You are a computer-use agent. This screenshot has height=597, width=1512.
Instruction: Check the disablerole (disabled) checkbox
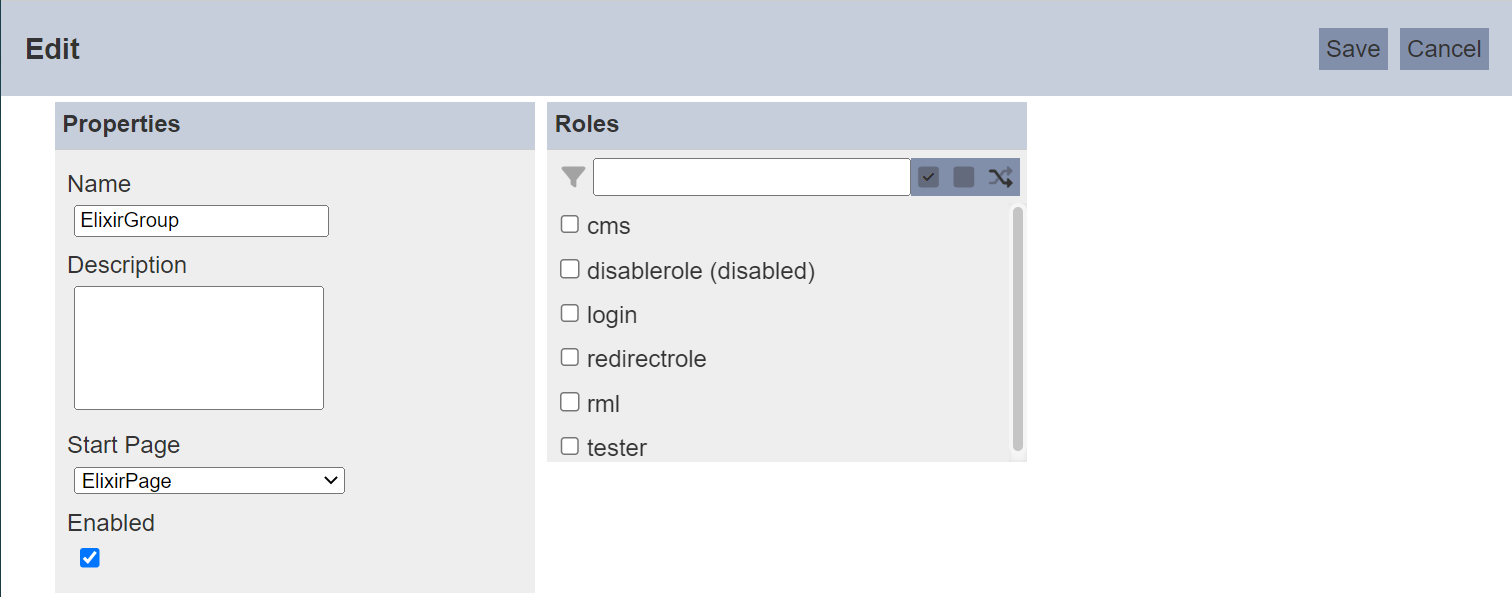click(570, 269)
